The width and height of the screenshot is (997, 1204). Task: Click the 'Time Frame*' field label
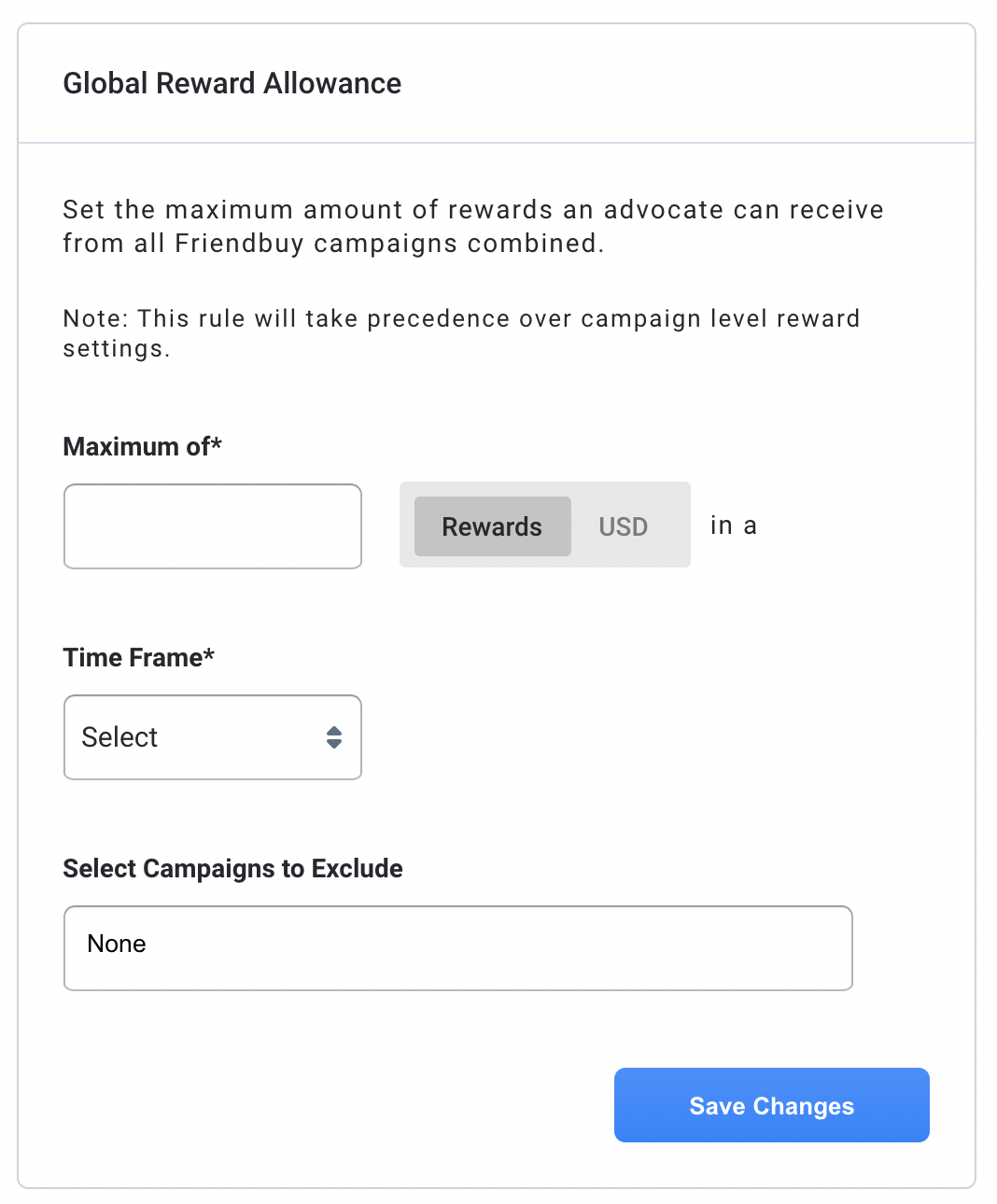coord(138,657)
